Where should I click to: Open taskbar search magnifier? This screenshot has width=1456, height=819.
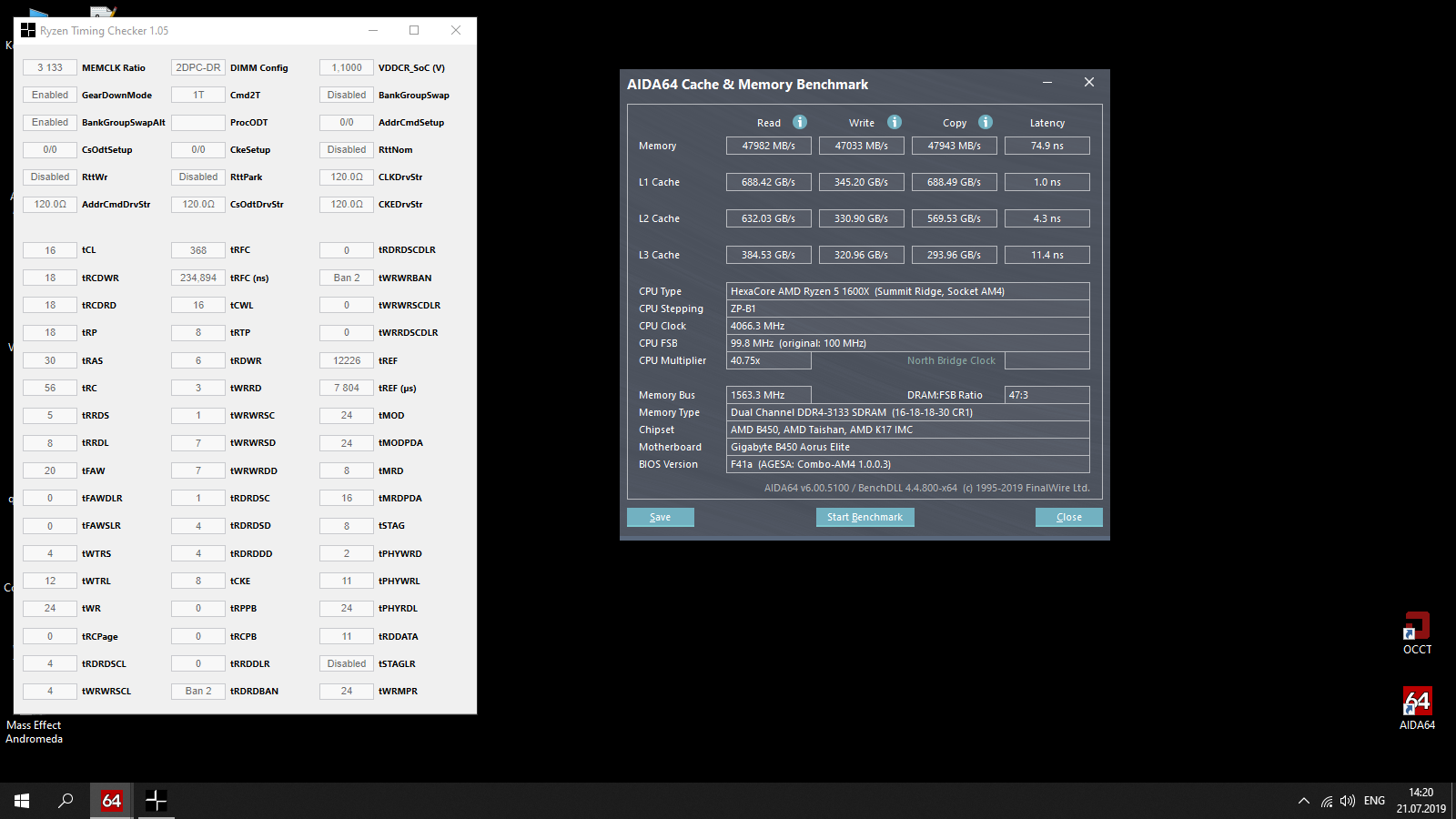pyautogui.click(x=66, y=801)
